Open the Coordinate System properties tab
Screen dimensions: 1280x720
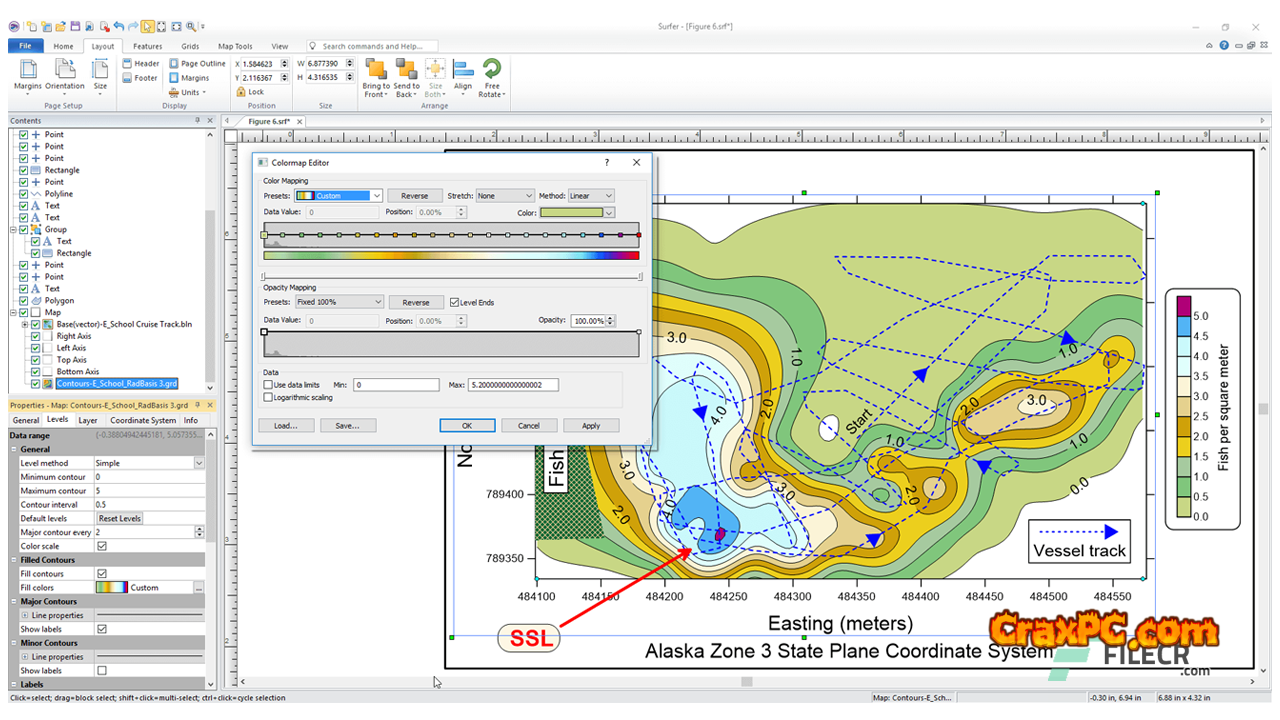[142, 420]
